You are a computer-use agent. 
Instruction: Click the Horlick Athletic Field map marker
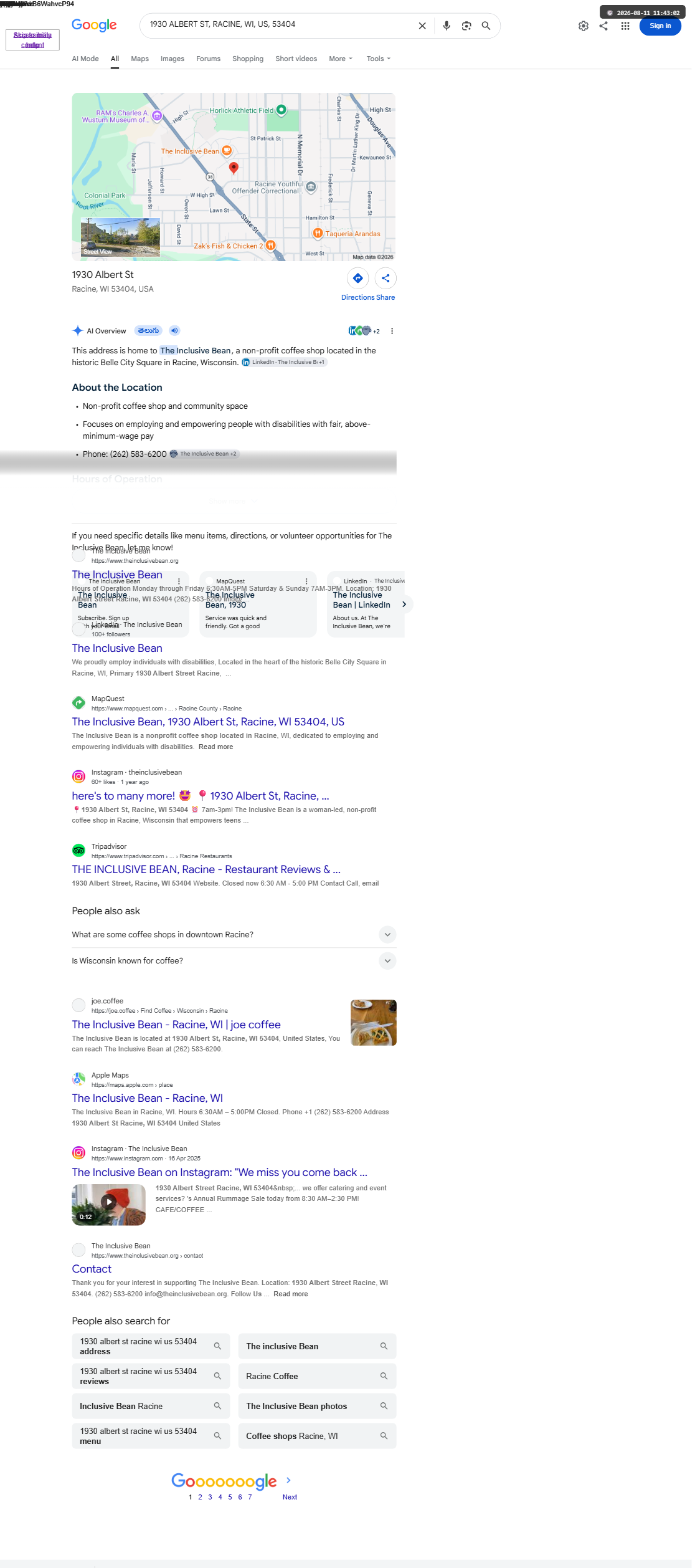(281, 110)
